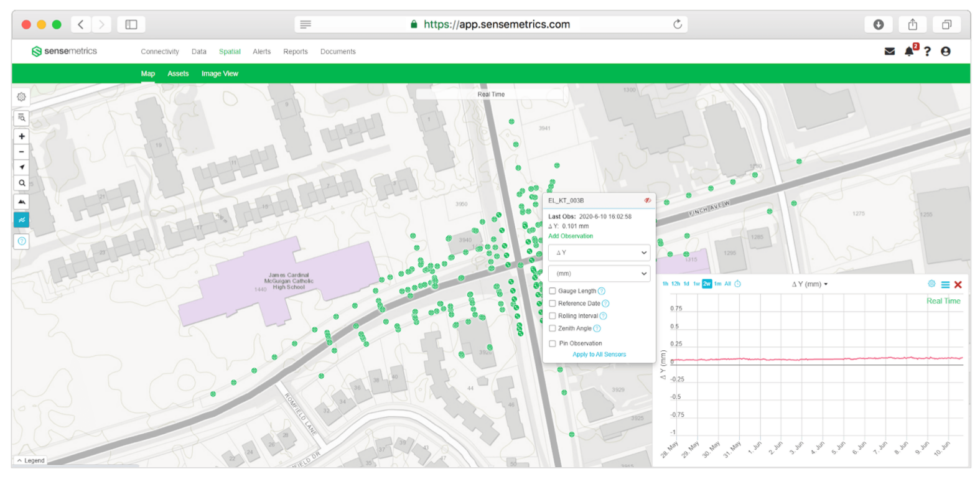
Task: Open the Alerts menu item
Action: coord(261,51)
